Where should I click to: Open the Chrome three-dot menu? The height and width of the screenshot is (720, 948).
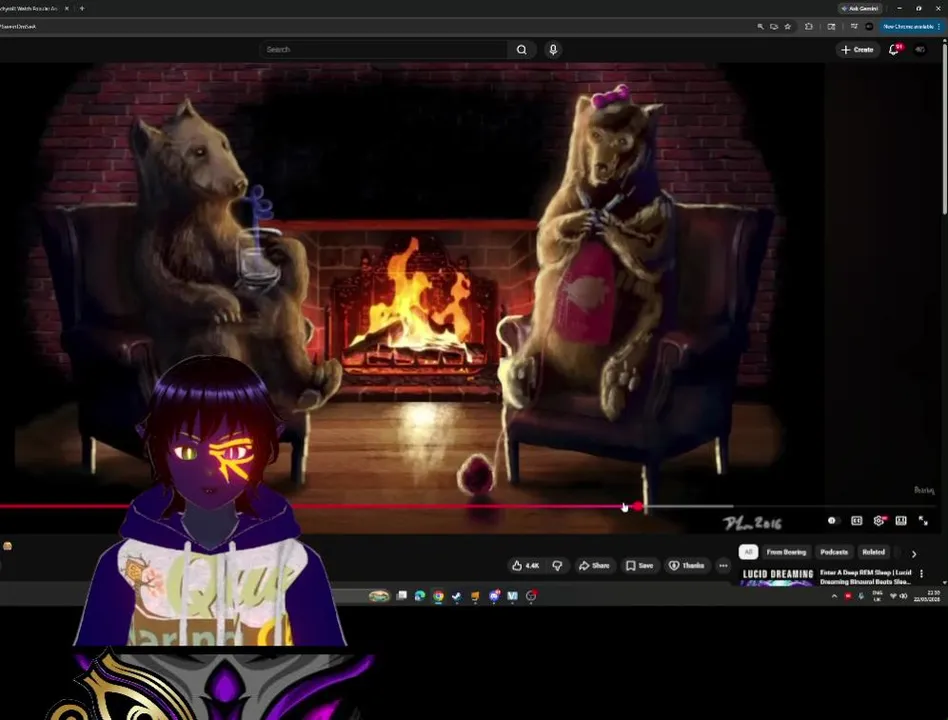click(938, 27)
